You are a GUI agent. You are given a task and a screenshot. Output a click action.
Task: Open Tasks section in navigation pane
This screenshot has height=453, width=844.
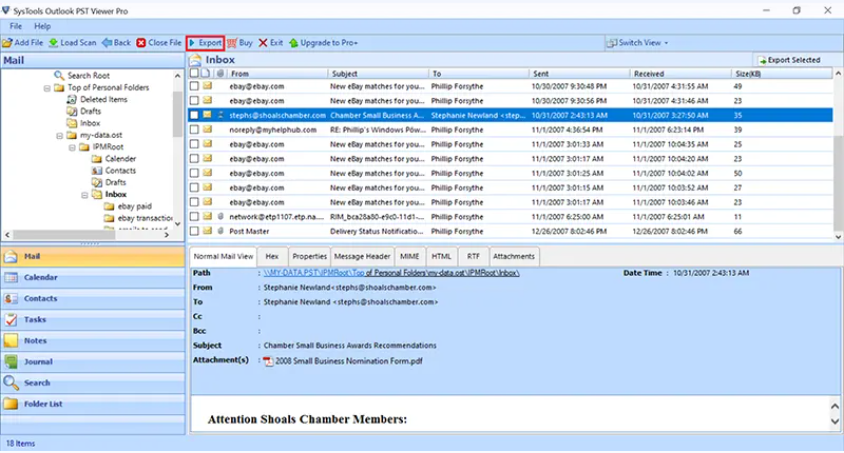click(93, 320)
